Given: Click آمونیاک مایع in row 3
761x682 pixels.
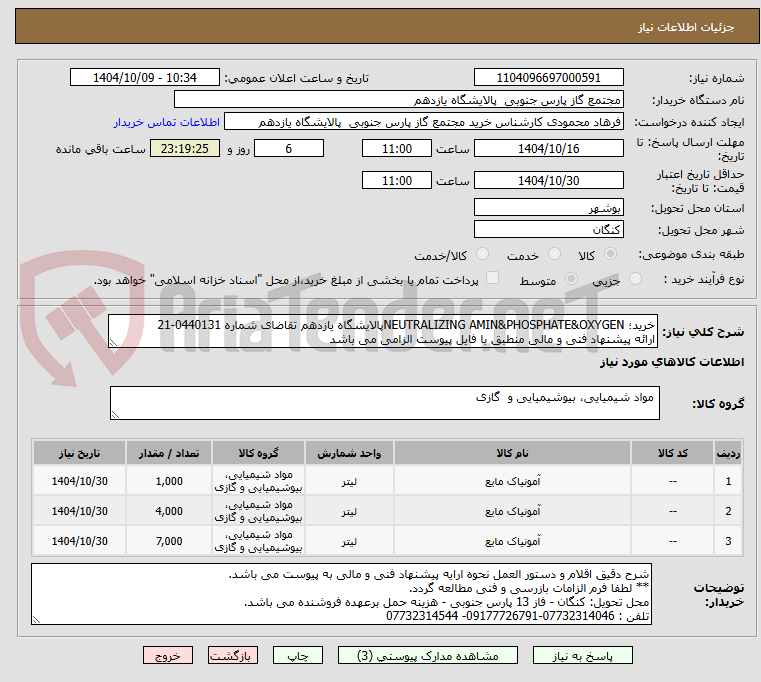Looking at the screenshot, I should tap(513, 541).
